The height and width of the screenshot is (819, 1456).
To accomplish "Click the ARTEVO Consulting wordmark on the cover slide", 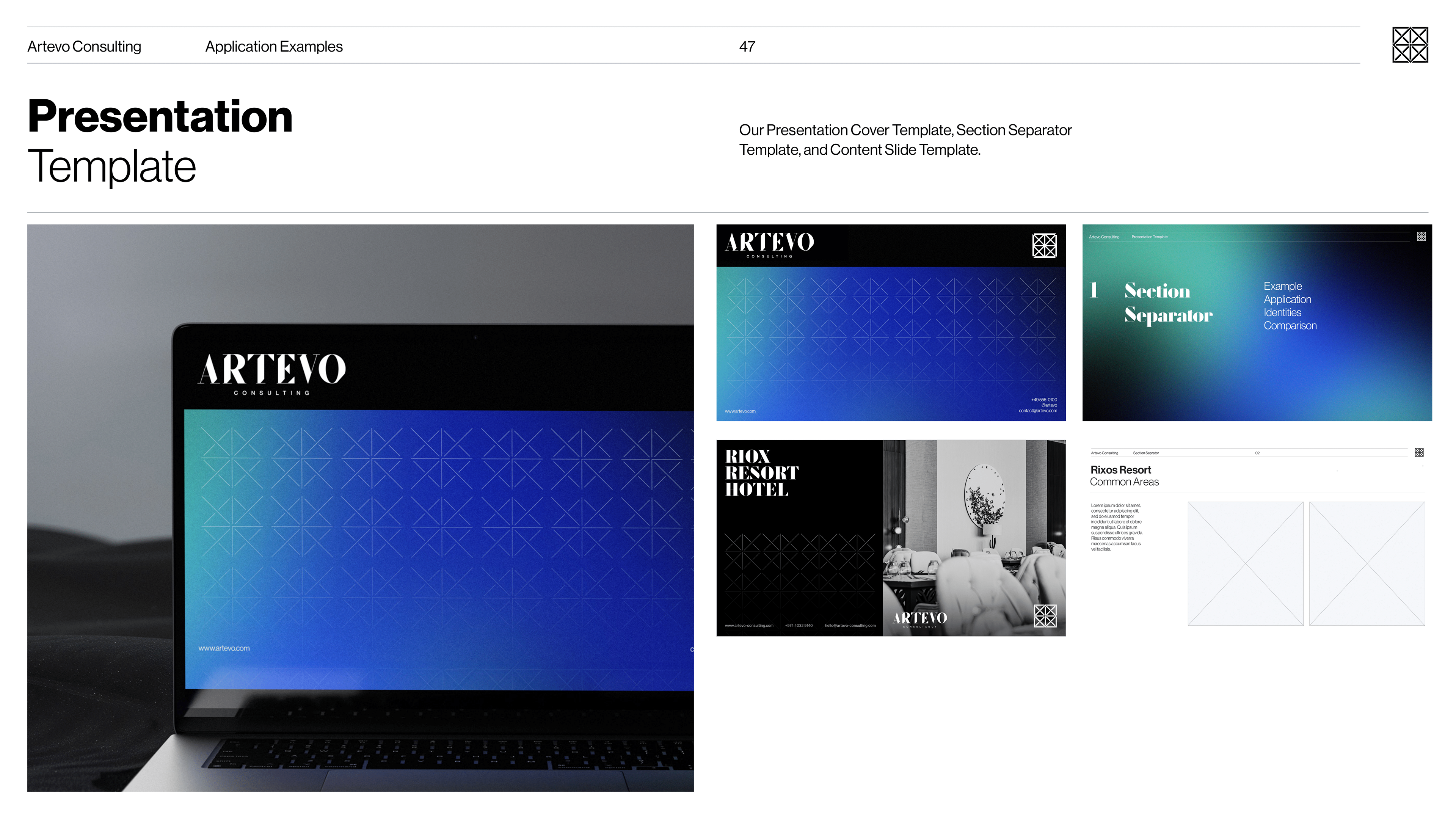I will pyautogui.click(x=769, y=245).
